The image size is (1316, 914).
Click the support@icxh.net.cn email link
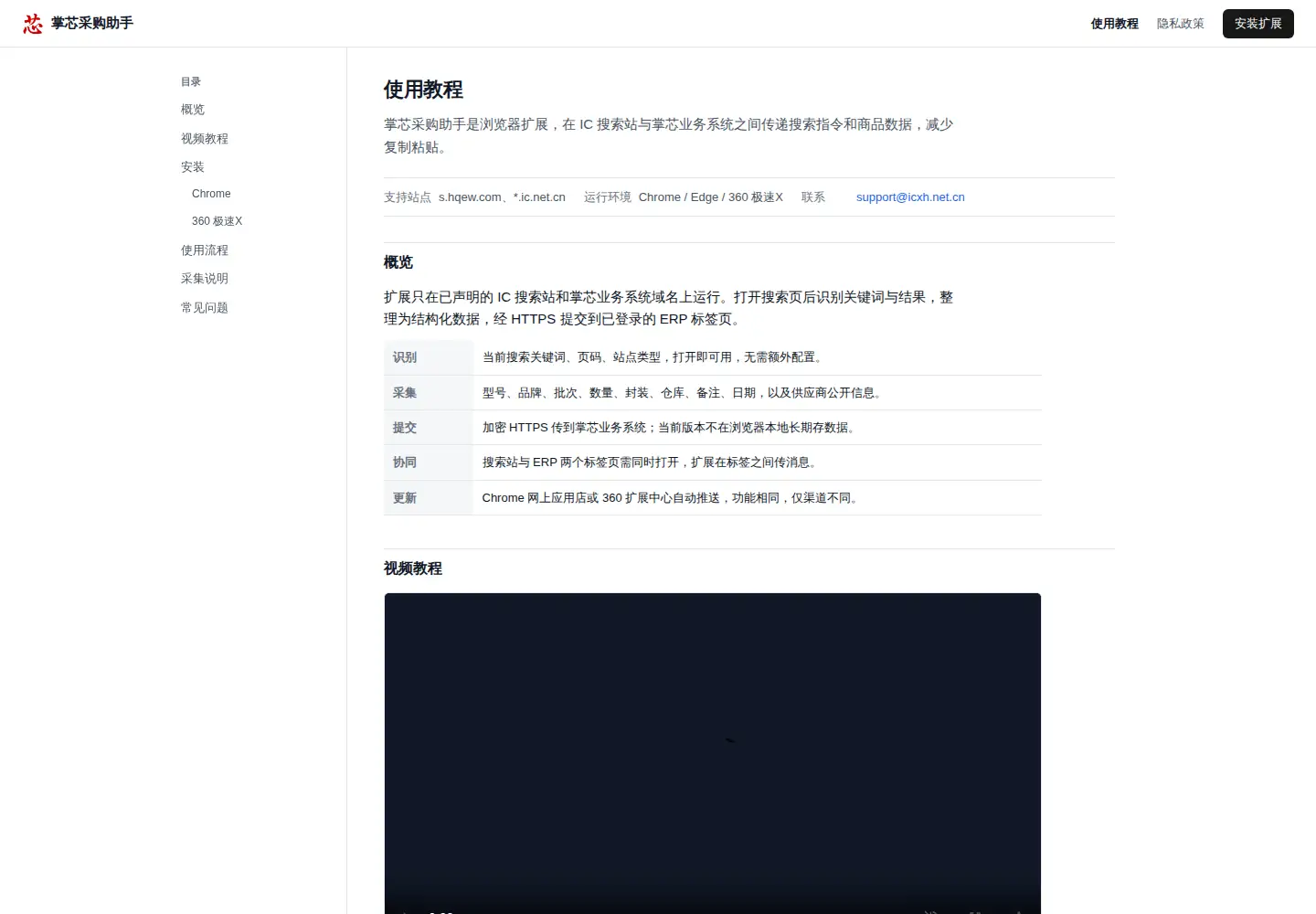tap(910, 197)
